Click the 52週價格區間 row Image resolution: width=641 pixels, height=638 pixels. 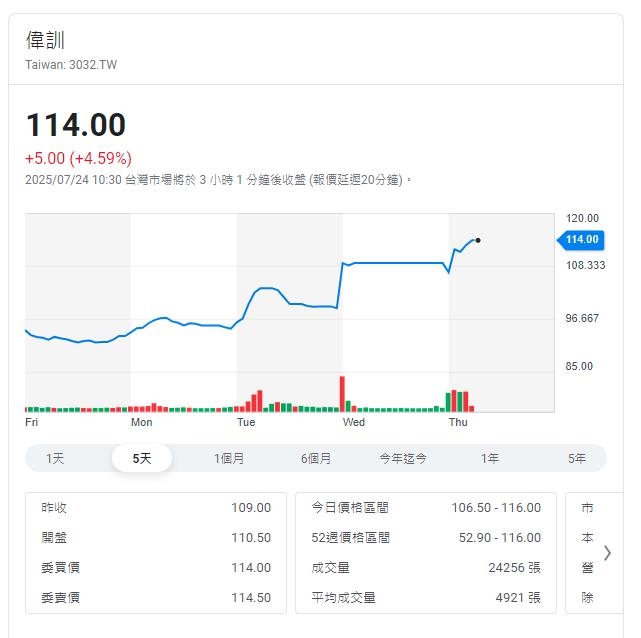click(426, 538)
